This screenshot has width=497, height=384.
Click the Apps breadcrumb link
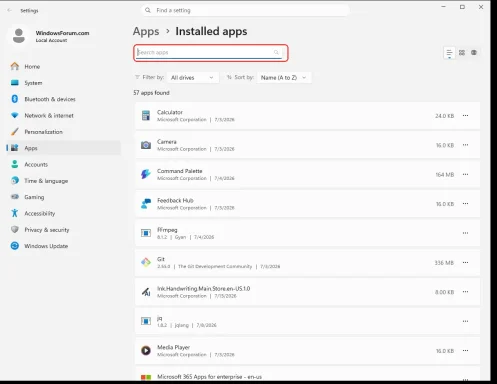click(146, 31)
